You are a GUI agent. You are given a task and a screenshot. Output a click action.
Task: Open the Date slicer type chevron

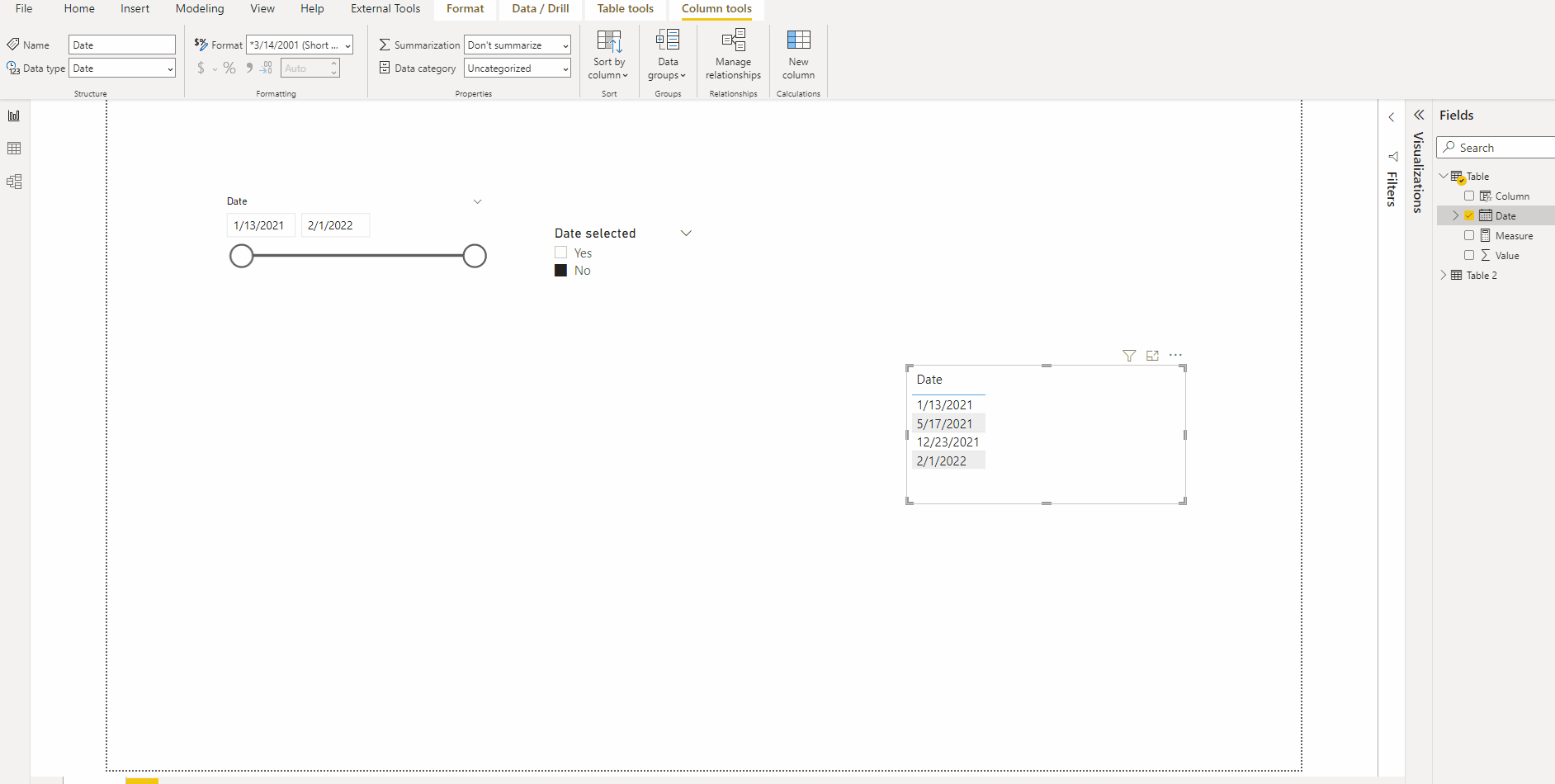(x=477, y=201)
